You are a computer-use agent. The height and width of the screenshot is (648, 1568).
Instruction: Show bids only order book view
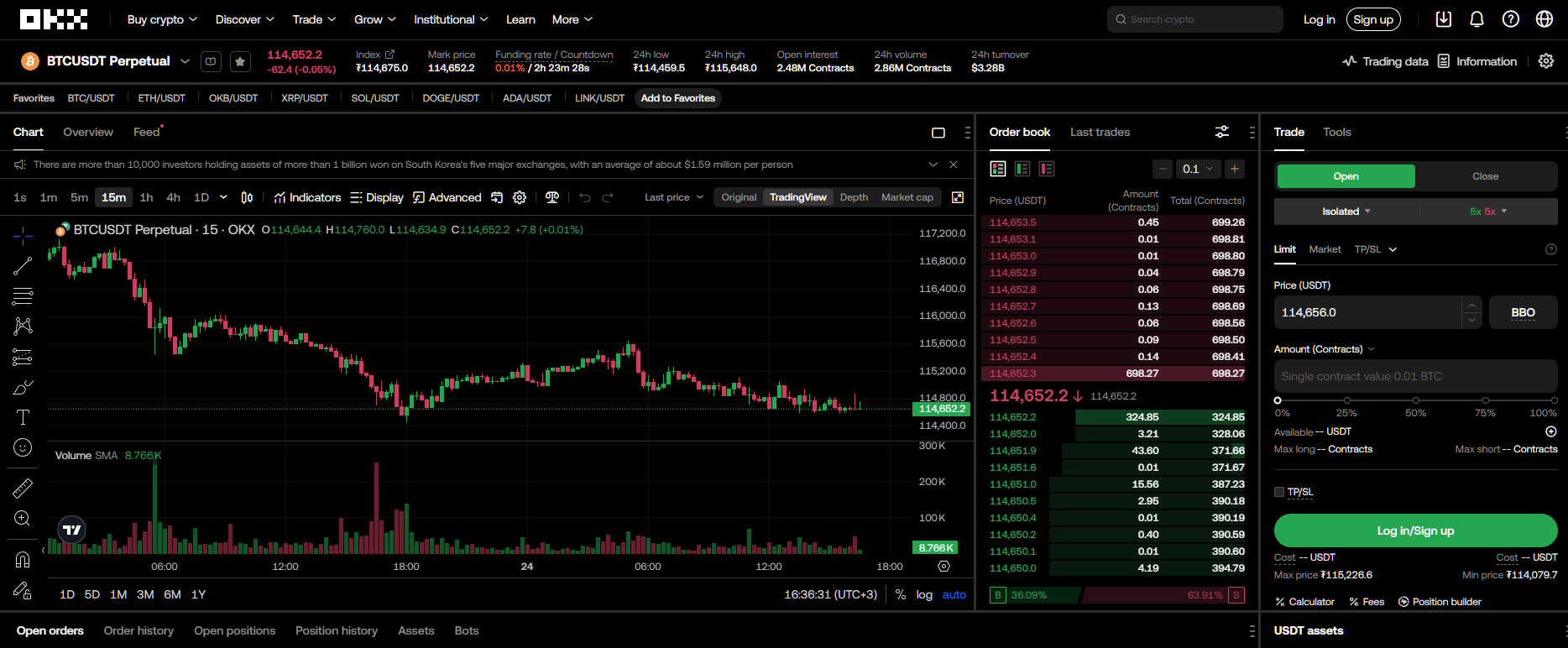click(1022, 169)
